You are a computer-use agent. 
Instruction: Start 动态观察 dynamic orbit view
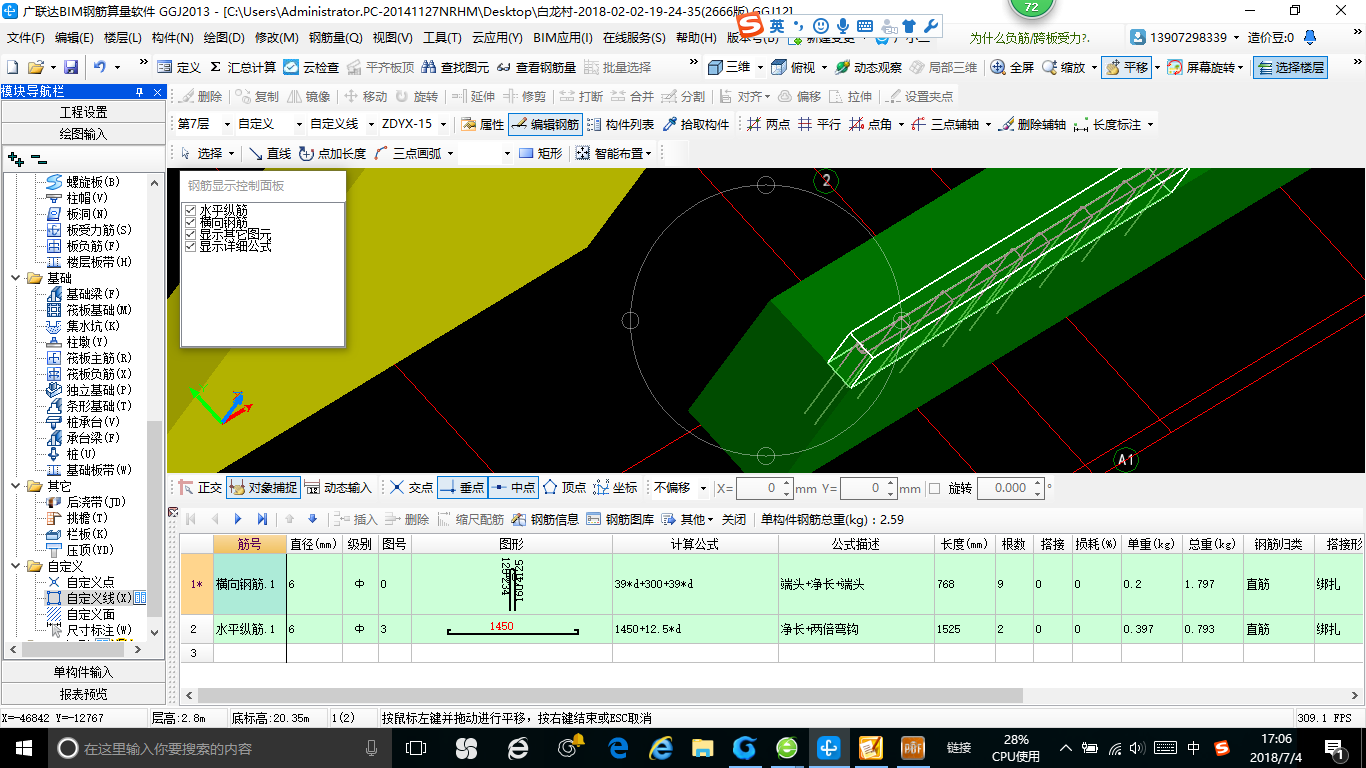868,67
